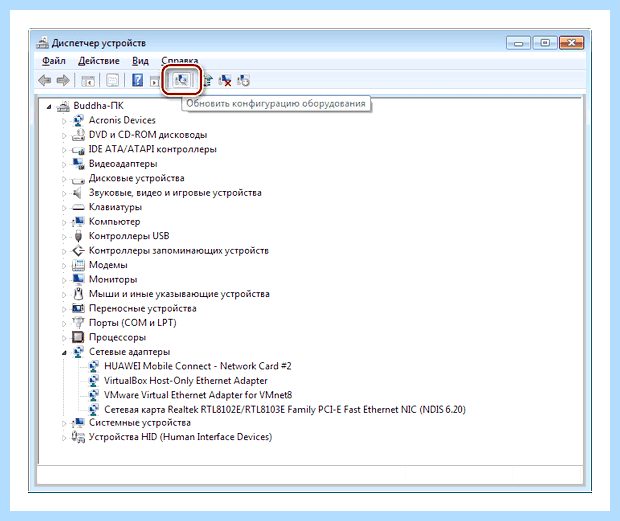The height and width of the screenshot is (521, 620).
Task: Click the Acronis Devices icon
Action: [x=78, y=120]
